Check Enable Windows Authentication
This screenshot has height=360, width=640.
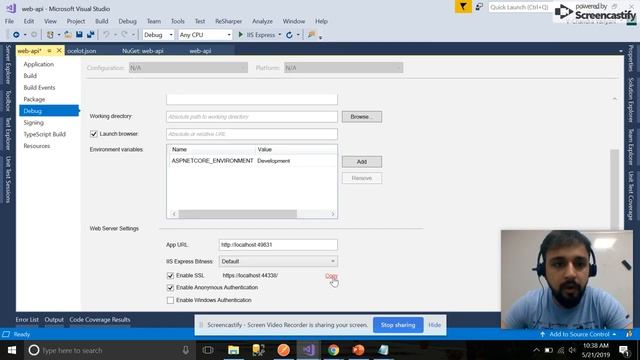pyautogui.click(x=170, y=300)
